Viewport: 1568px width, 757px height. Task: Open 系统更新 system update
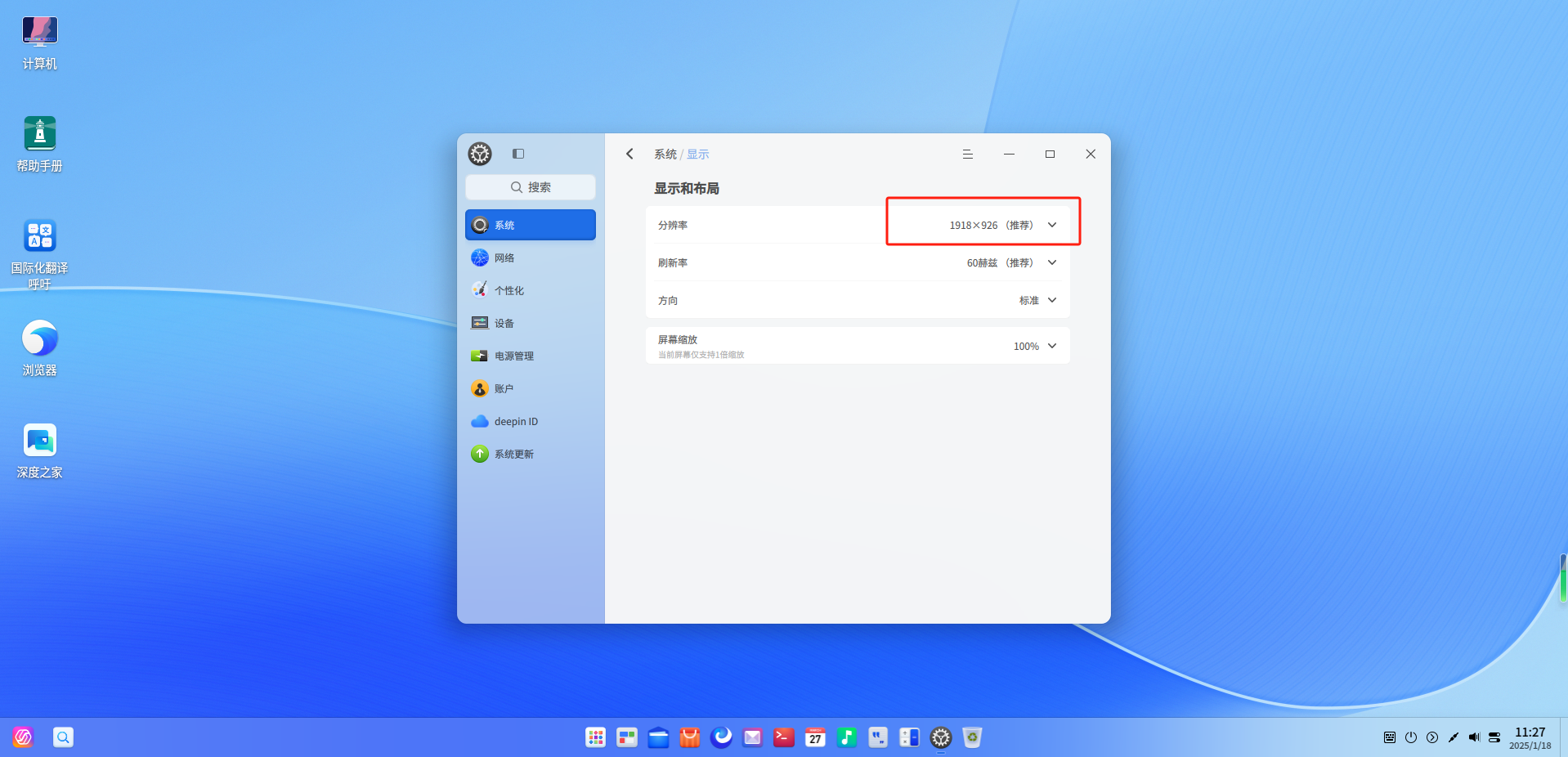[x=531, y=454]
